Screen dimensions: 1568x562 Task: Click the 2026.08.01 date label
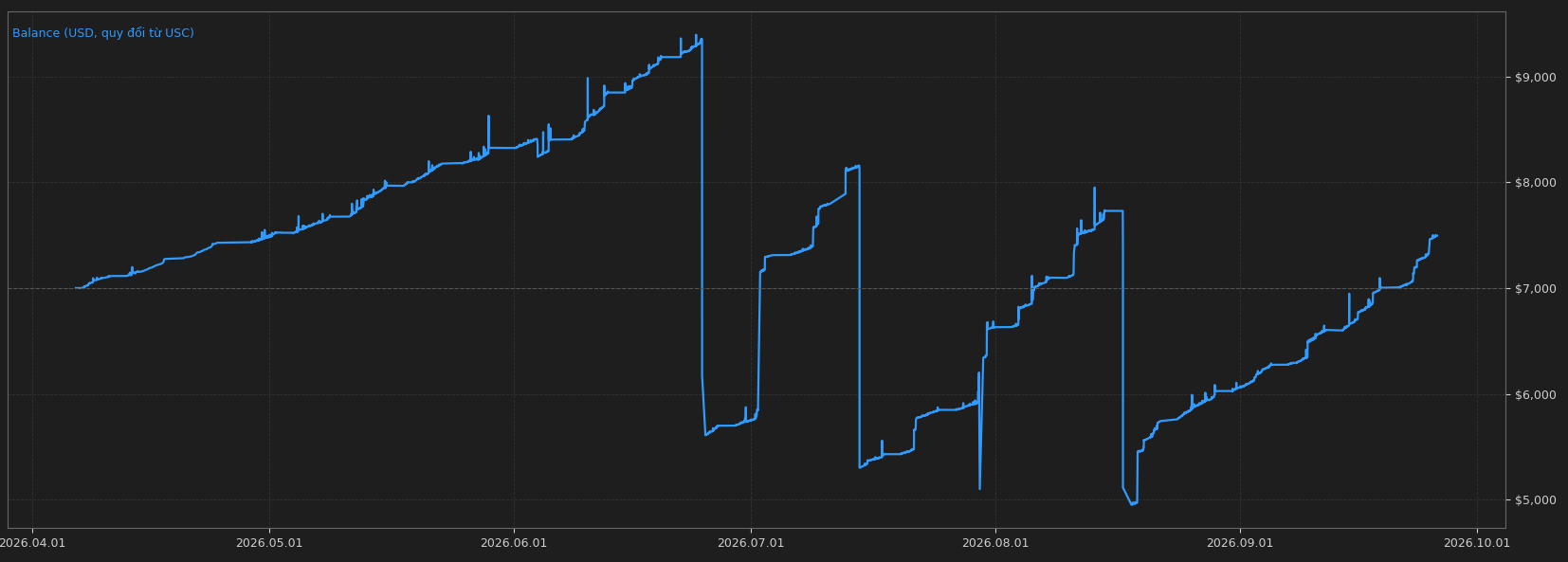[995, 543]
